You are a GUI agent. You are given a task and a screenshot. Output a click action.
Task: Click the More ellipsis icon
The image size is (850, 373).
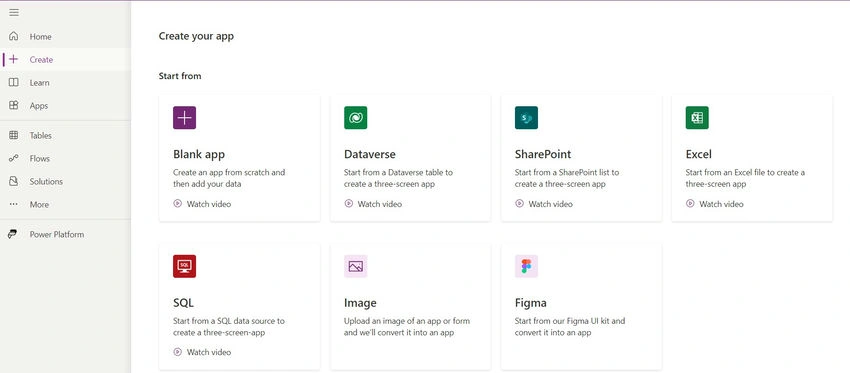coord(14,204)
